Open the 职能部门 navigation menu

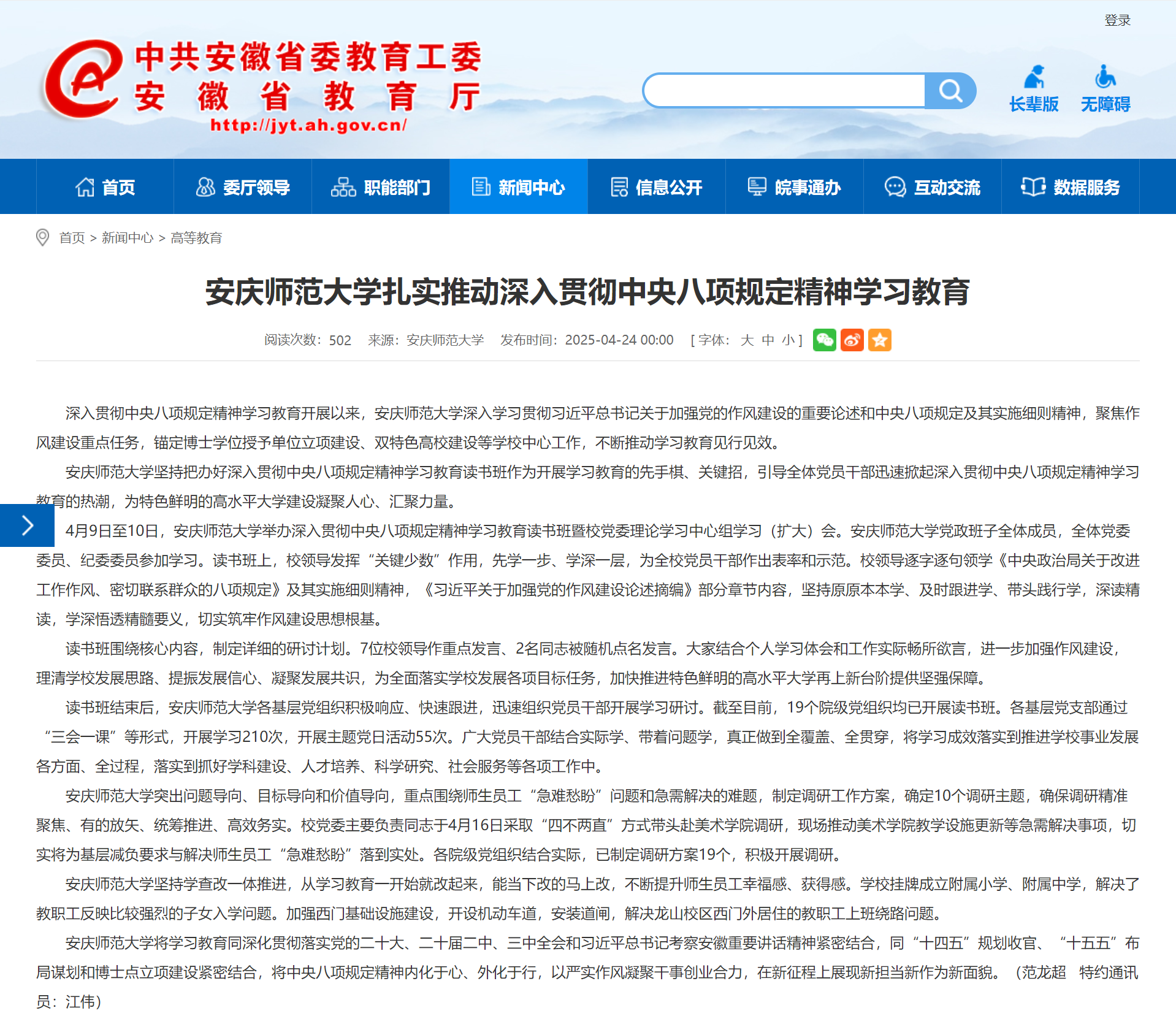tap(380, 187)
